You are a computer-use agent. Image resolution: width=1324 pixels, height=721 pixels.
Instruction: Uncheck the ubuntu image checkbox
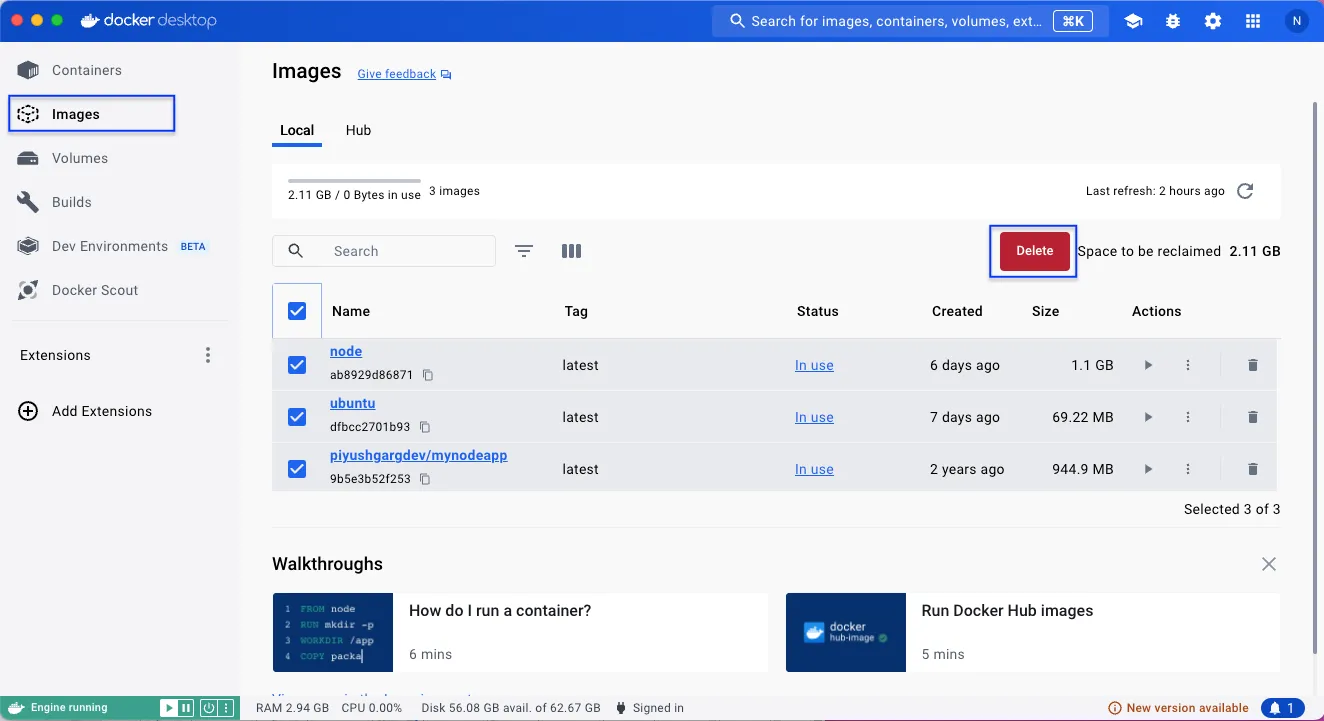coord(297,417)
